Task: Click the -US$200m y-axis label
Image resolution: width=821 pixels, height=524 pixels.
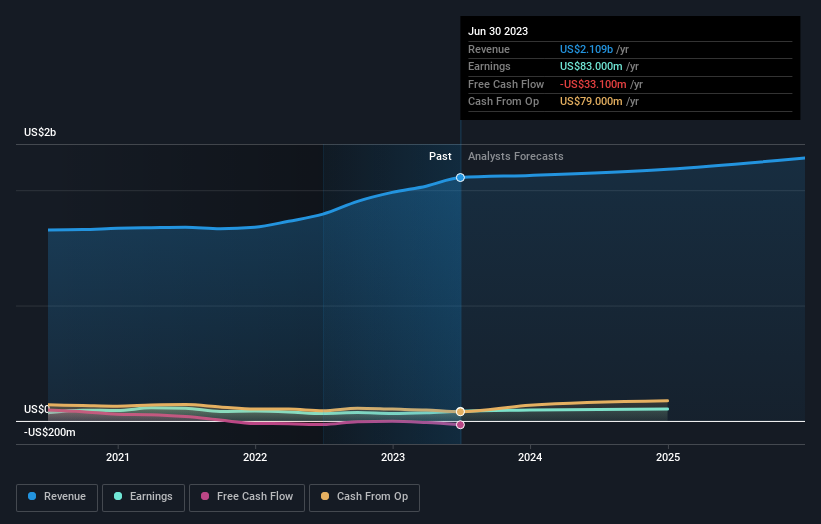Action: 50,432
